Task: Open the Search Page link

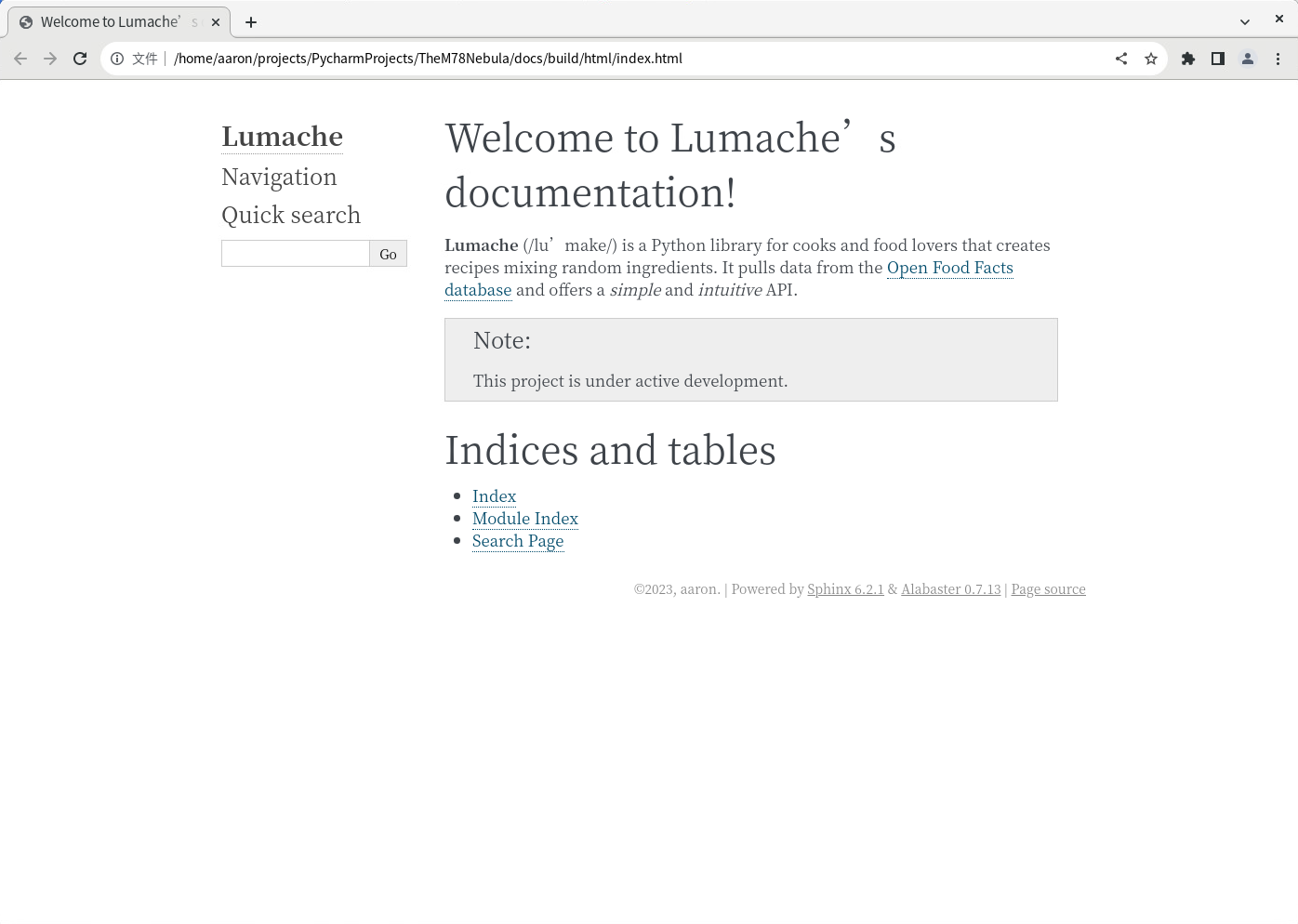Action: click(x=518, y=541)
